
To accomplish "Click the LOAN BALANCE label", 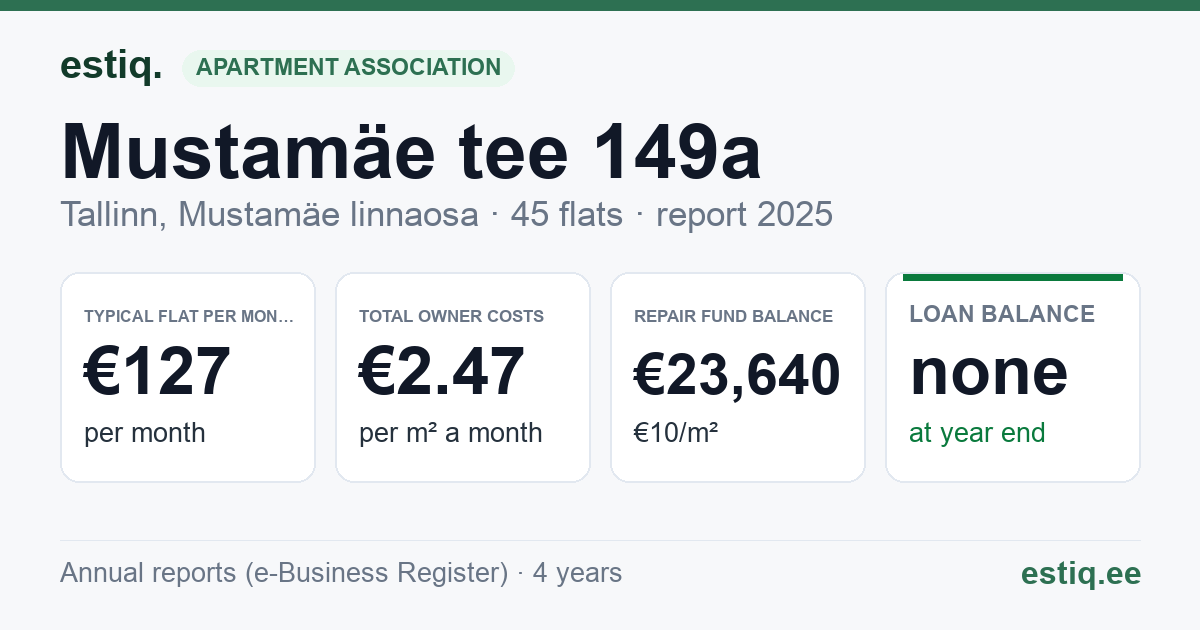I will [x=1002, y=314].
